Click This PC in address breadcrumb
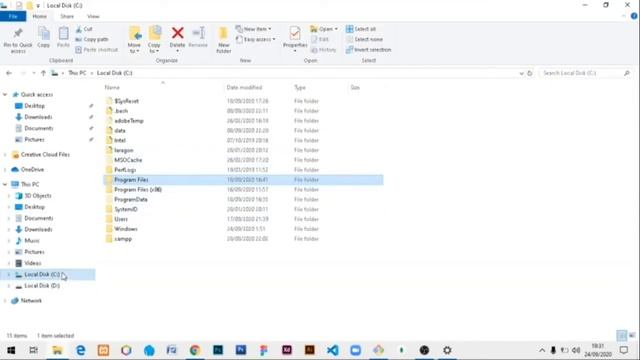Image resolution: width=640 pixels, height=360 pixels. tap(77, 73)
